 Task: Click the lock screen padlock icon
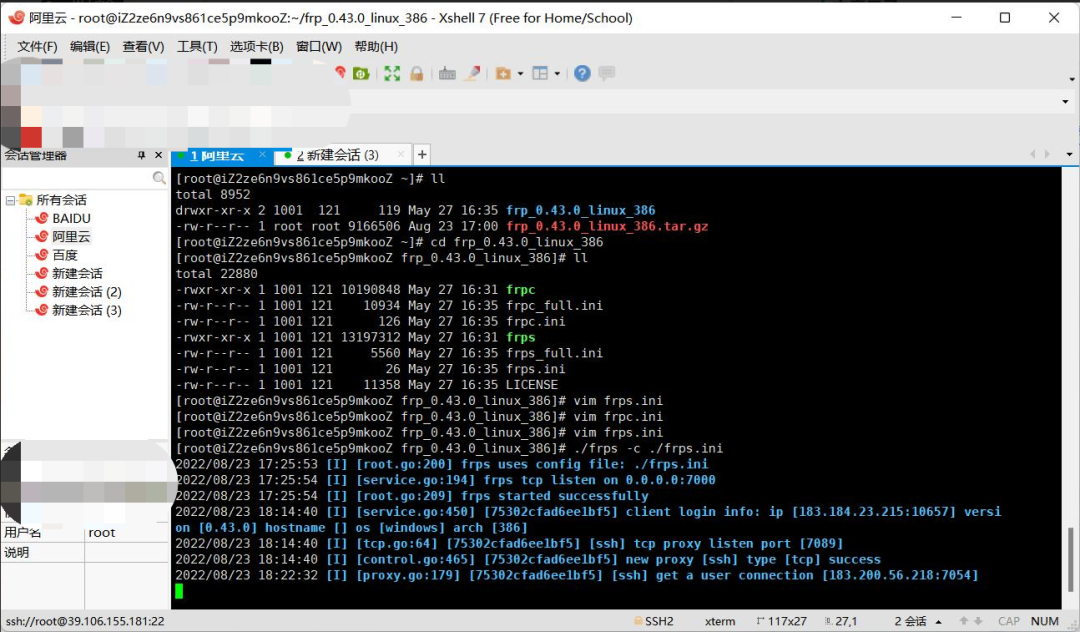417,74
